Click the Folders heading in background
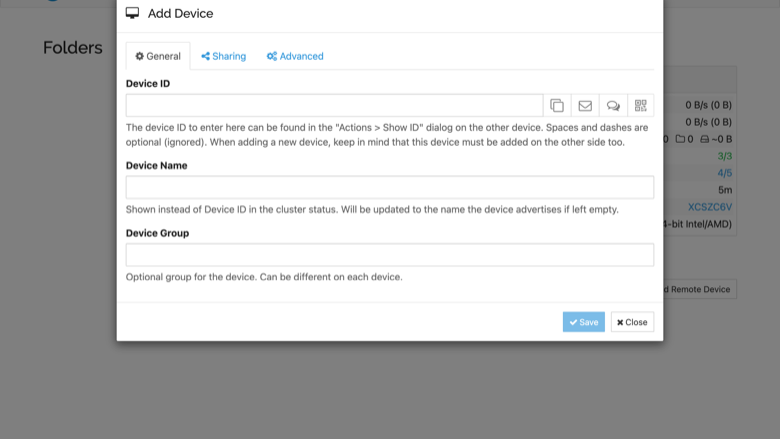The height and width of the screenshot is (439, 780). tap(73, 48)
